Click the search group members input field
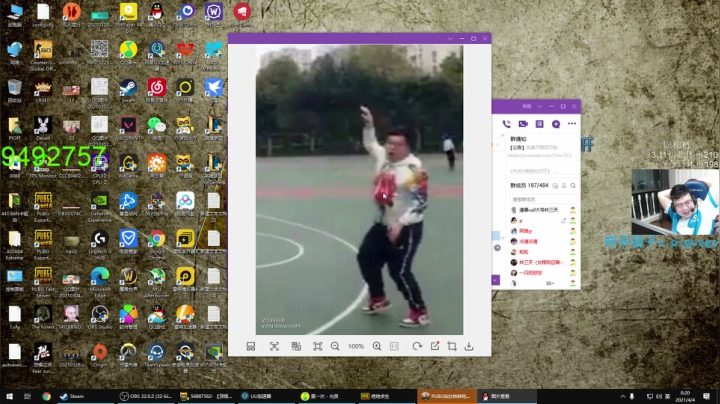The width and height of the screenshot is (720, 404). pos(543,199)
